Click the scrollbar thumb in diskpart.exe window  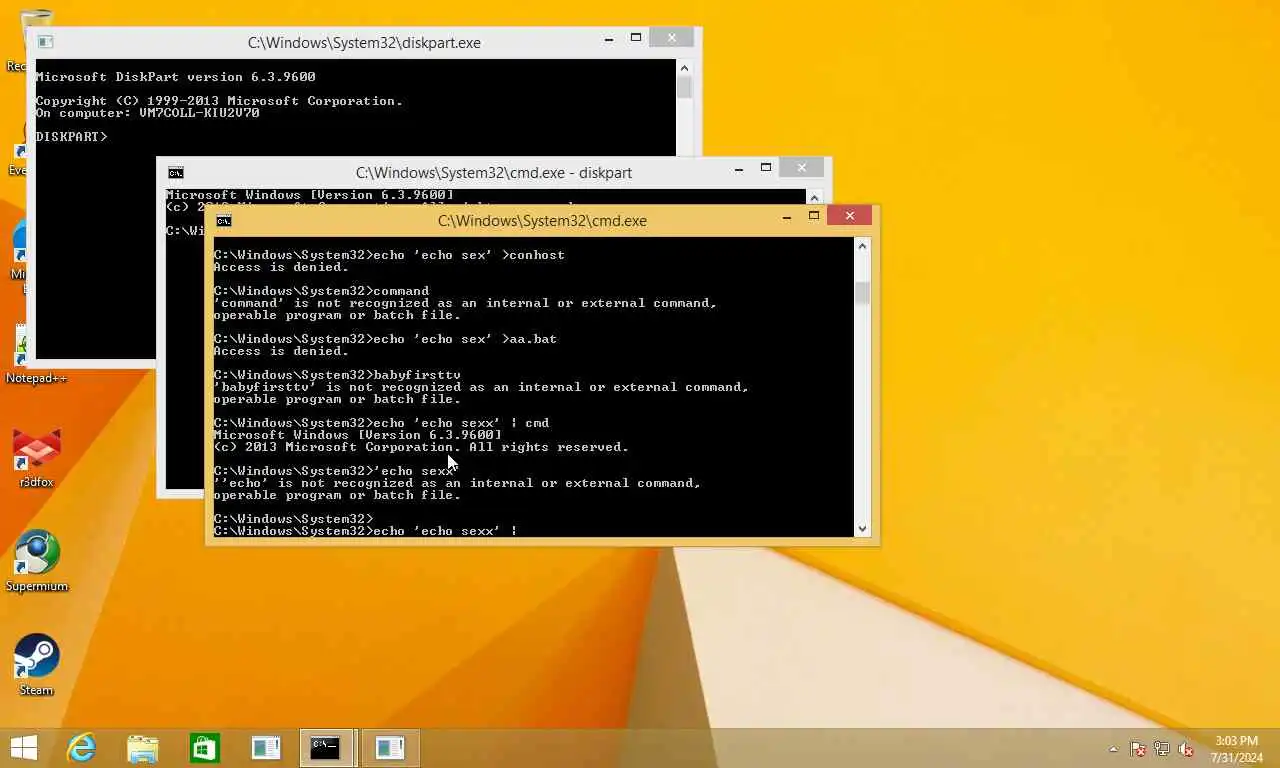point(684,87)
